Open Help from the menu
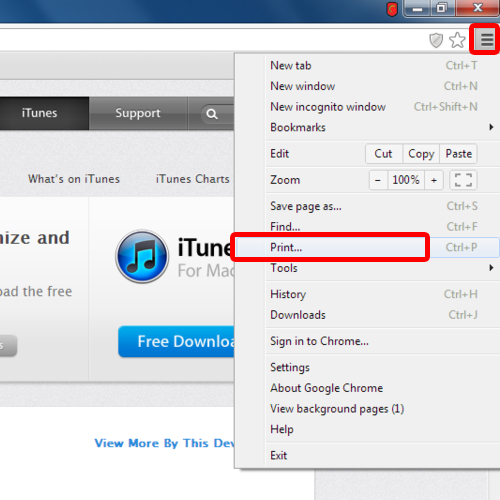 [x=383, y=429]
